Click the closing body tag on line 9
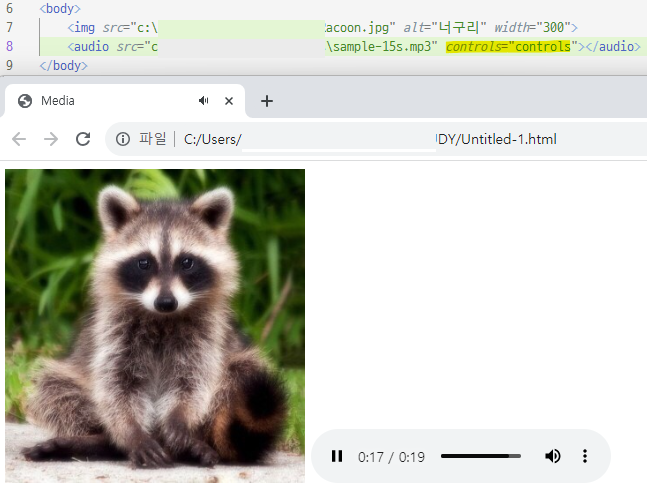Viewport: 647px width, 489px height. 64,66
